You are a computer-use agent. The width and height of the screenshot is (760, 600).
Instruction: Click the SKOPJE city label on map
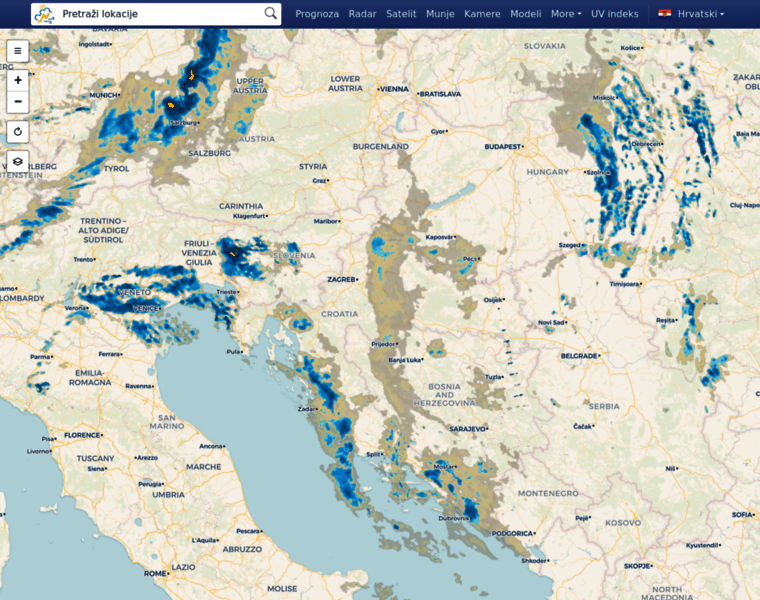[x=637, y=566]
